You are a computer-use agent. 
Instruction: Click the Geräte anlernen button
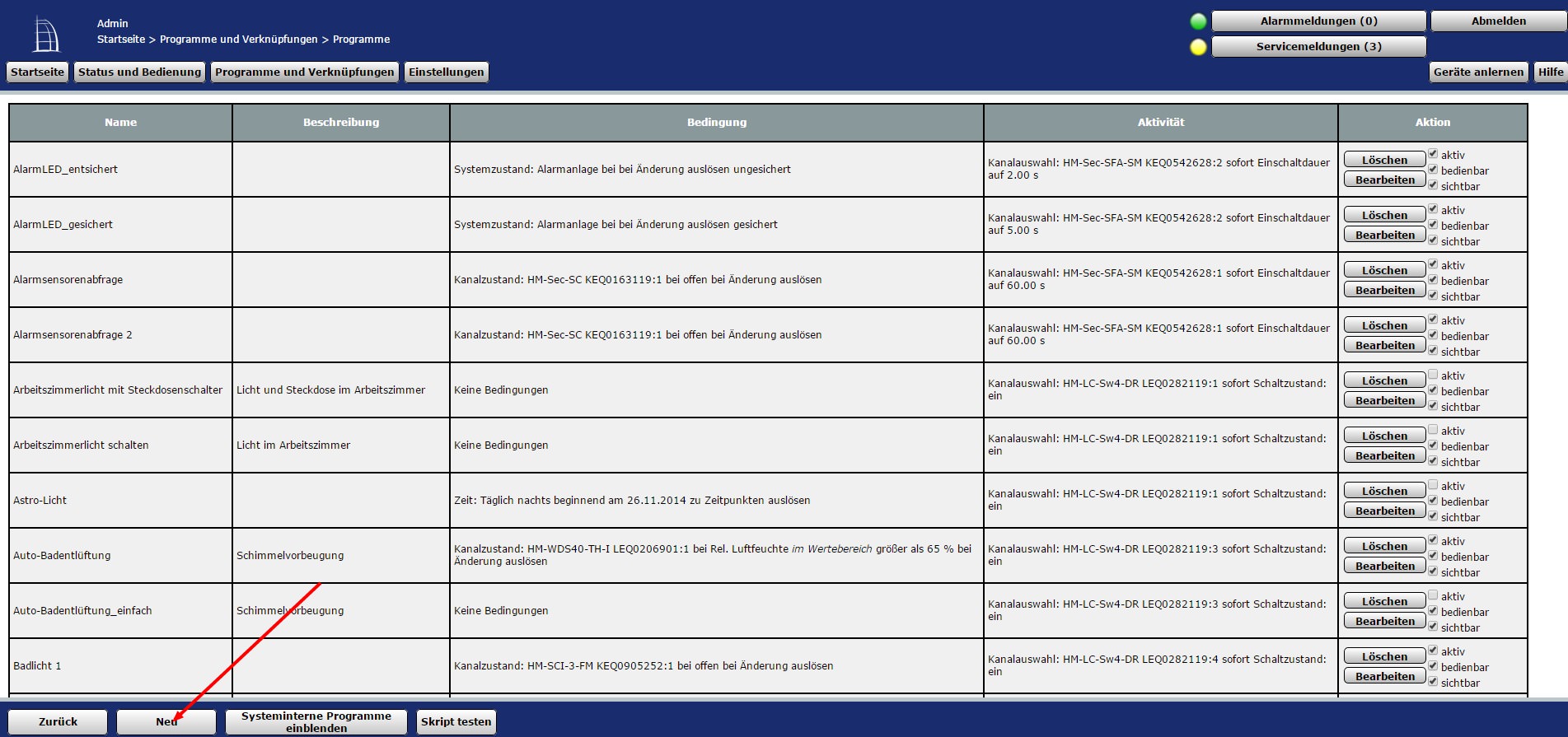click(x=1477, y=72)
